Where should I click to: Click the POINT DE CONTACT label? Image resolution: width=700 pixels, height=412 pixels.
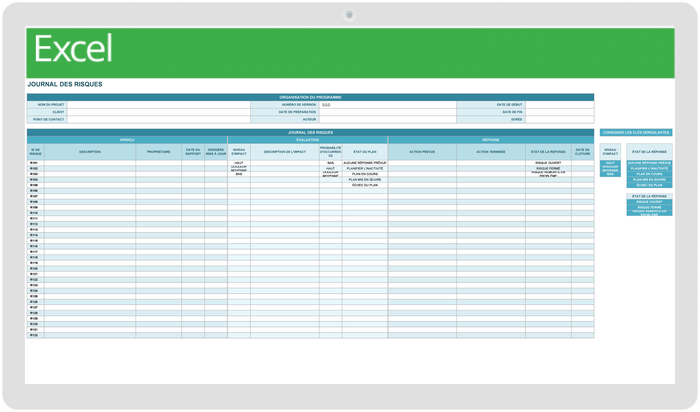coord(47,120)
